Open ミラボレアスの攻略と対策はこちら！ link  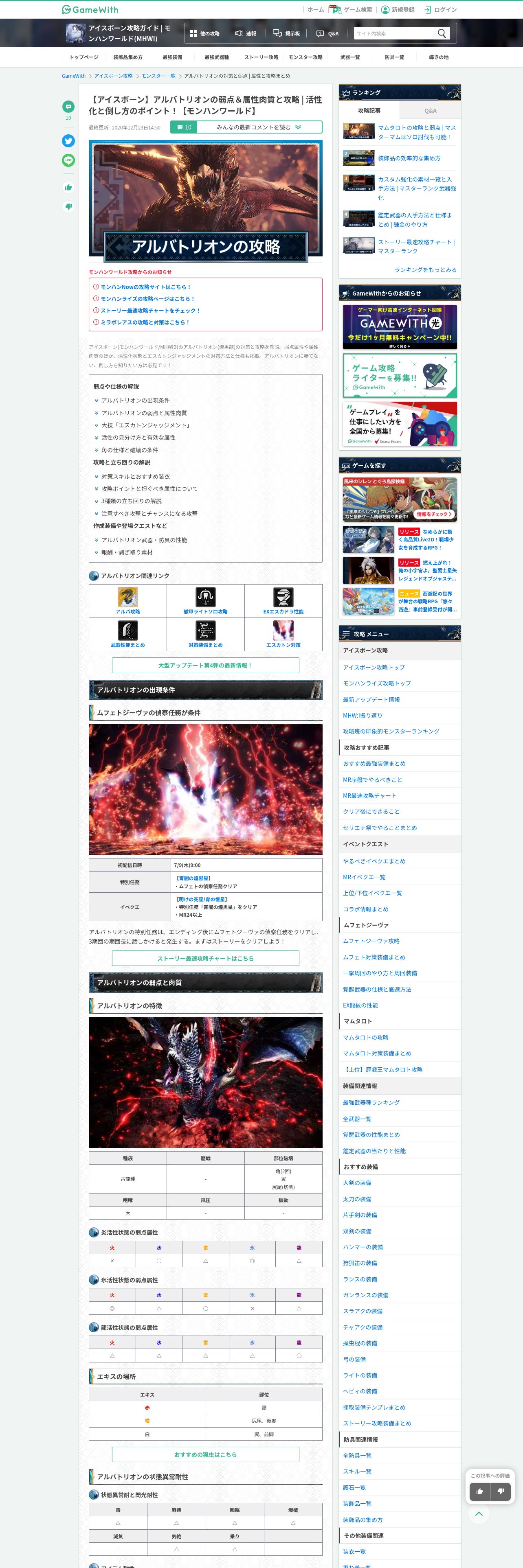(x=145, y=323)
